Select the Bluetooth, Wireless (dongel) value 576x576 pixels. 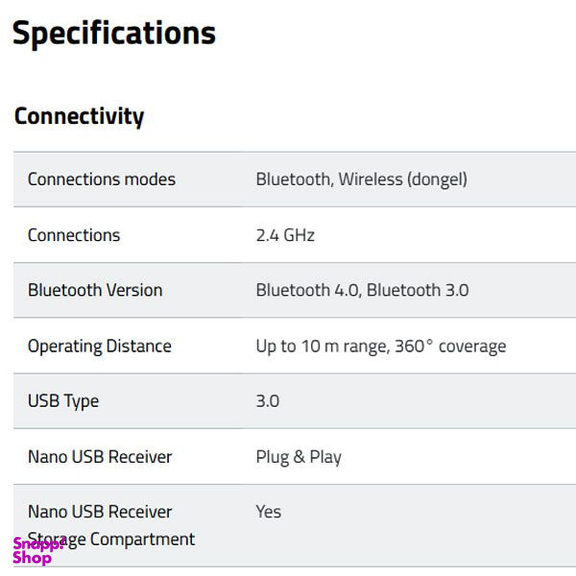[362, 180]
